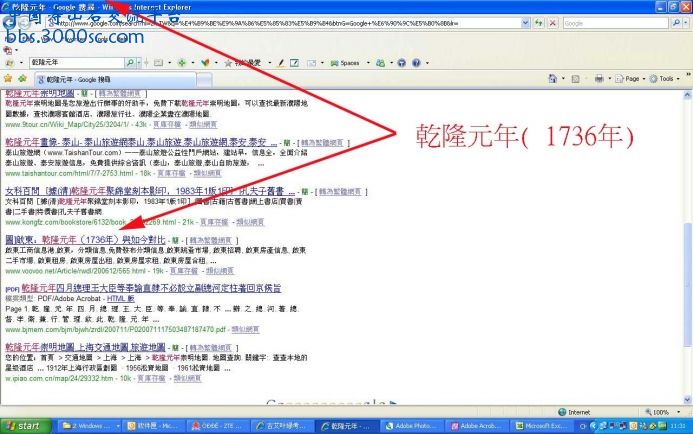
Task: Click the magnifier search icon in the Live toolbar
Action: click(130, 63)
